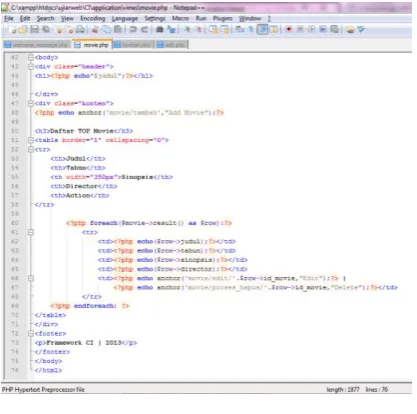This screenshot has height=414, width=417.
Task: Click the foreach statement on line 60
Action: pyautogui.click(x=149, y=223)
